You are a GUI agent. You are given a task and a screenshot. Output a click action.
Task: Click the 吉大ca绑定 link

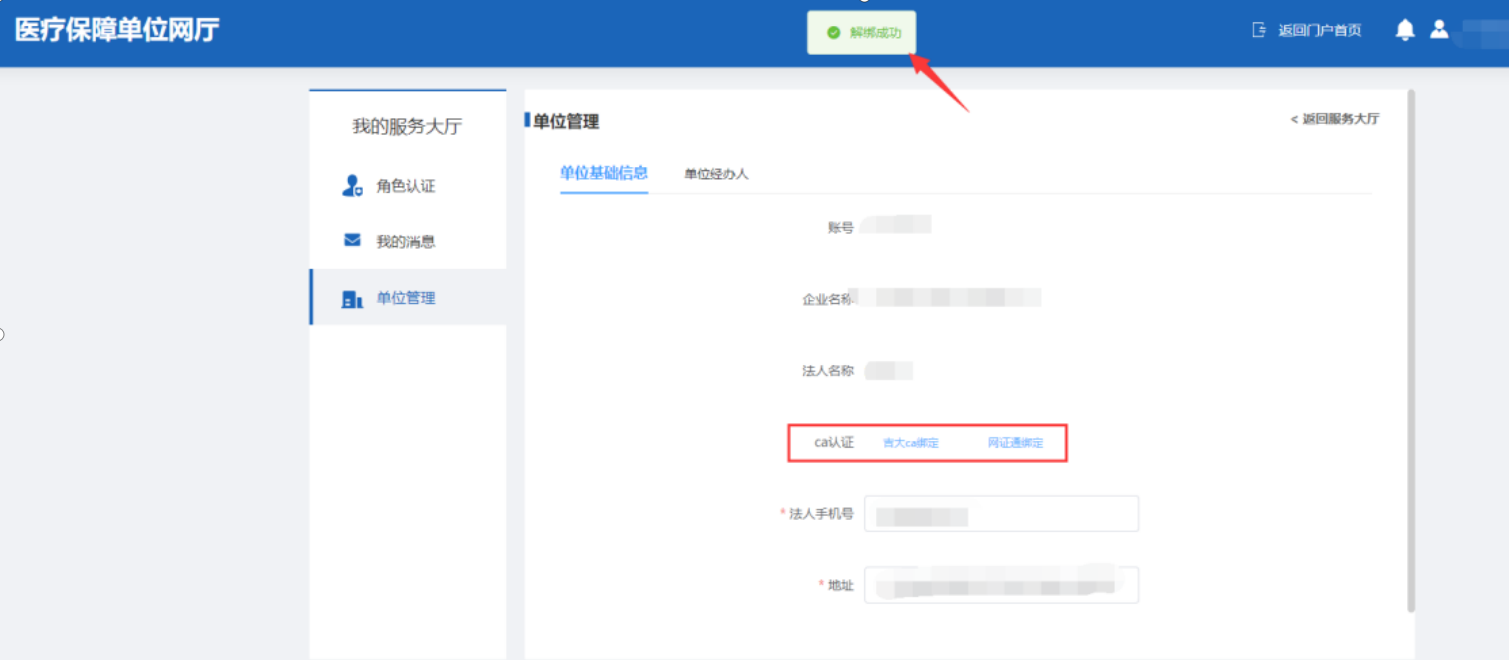910,443
